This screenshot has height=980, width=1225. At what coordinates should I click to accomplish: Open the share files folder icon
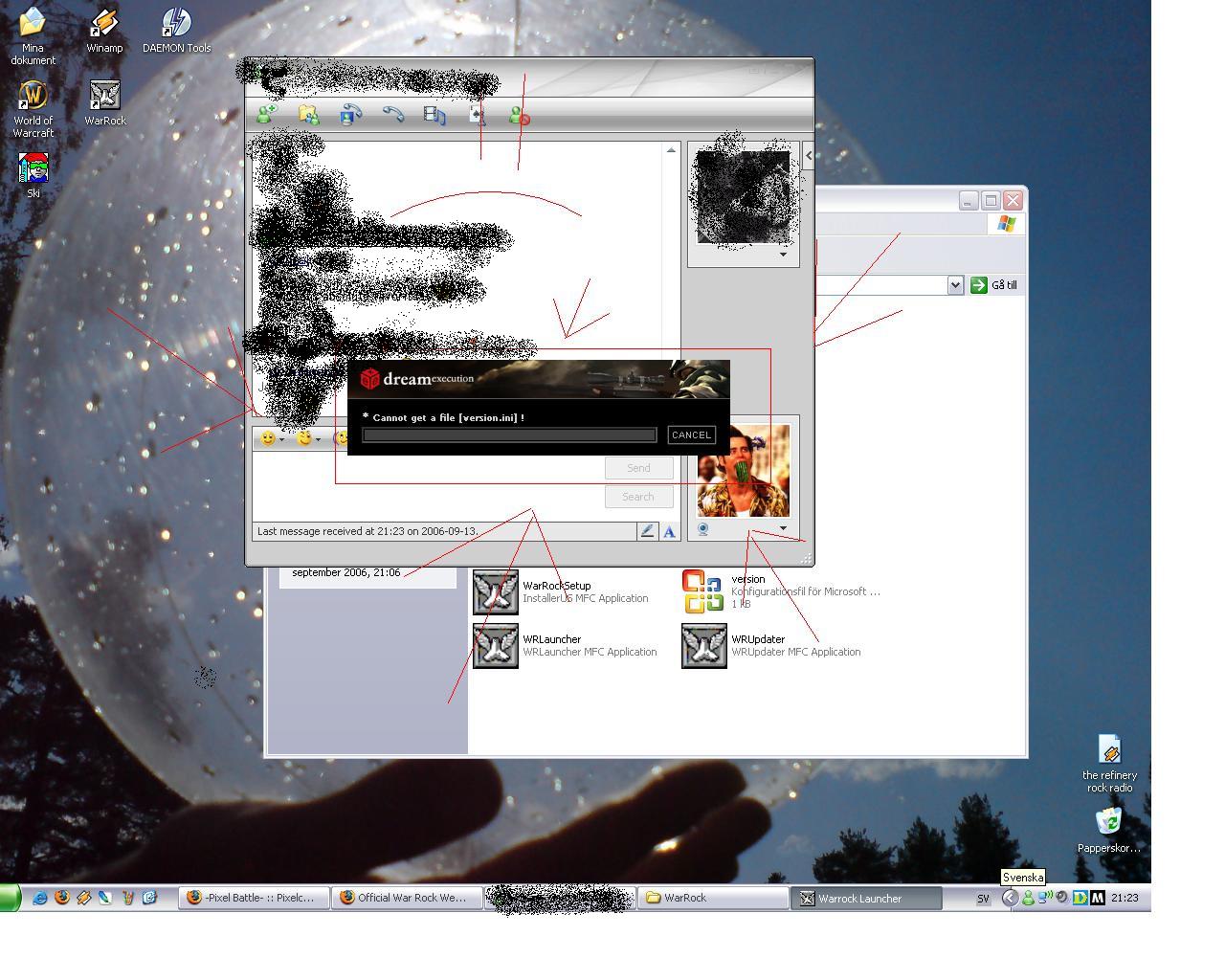click(x=308, y=115)
